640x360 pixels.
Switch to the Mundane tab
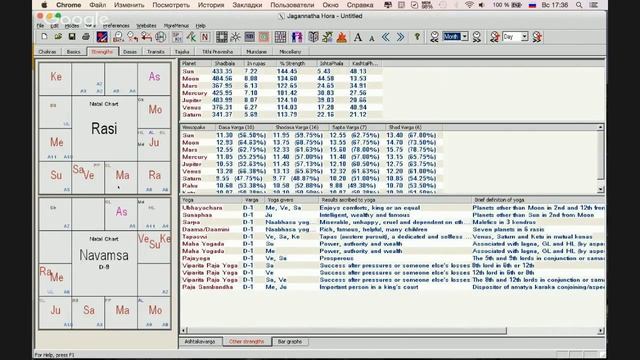tap(256, 52)
